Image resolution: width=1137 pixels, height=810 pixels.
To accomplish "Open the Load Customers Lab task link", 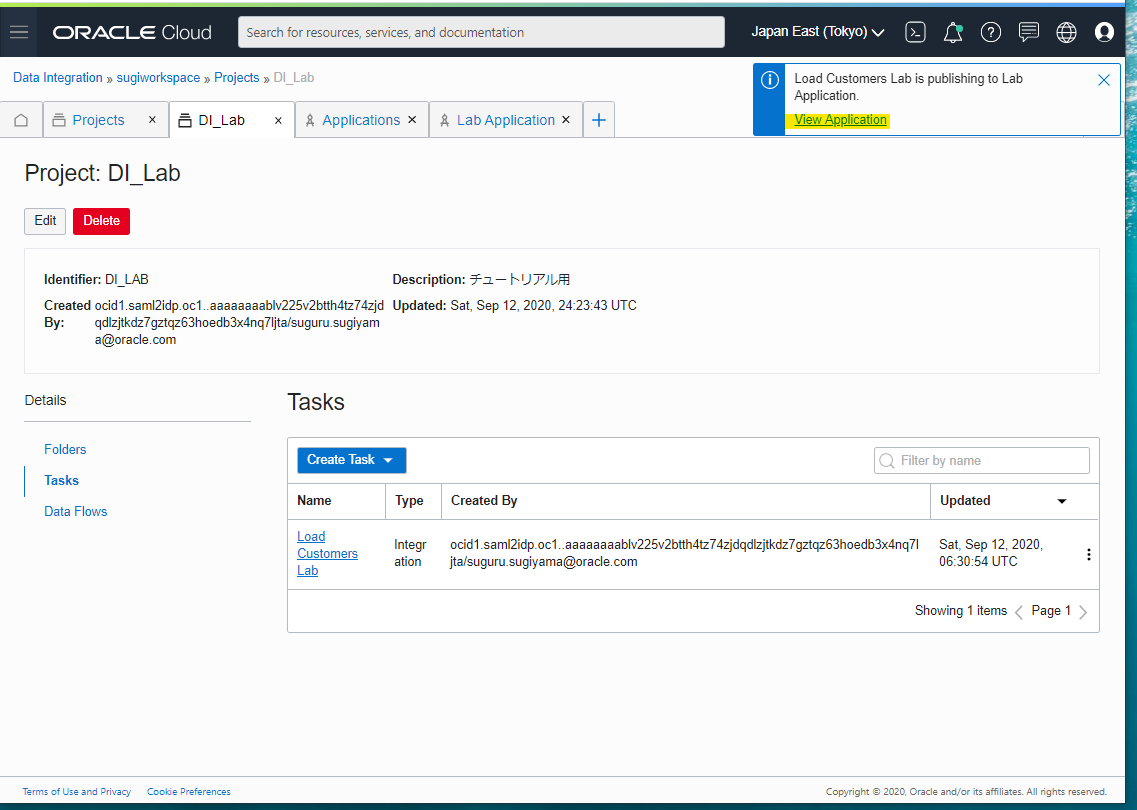I will pyautogui.click(x=327, y=553).
